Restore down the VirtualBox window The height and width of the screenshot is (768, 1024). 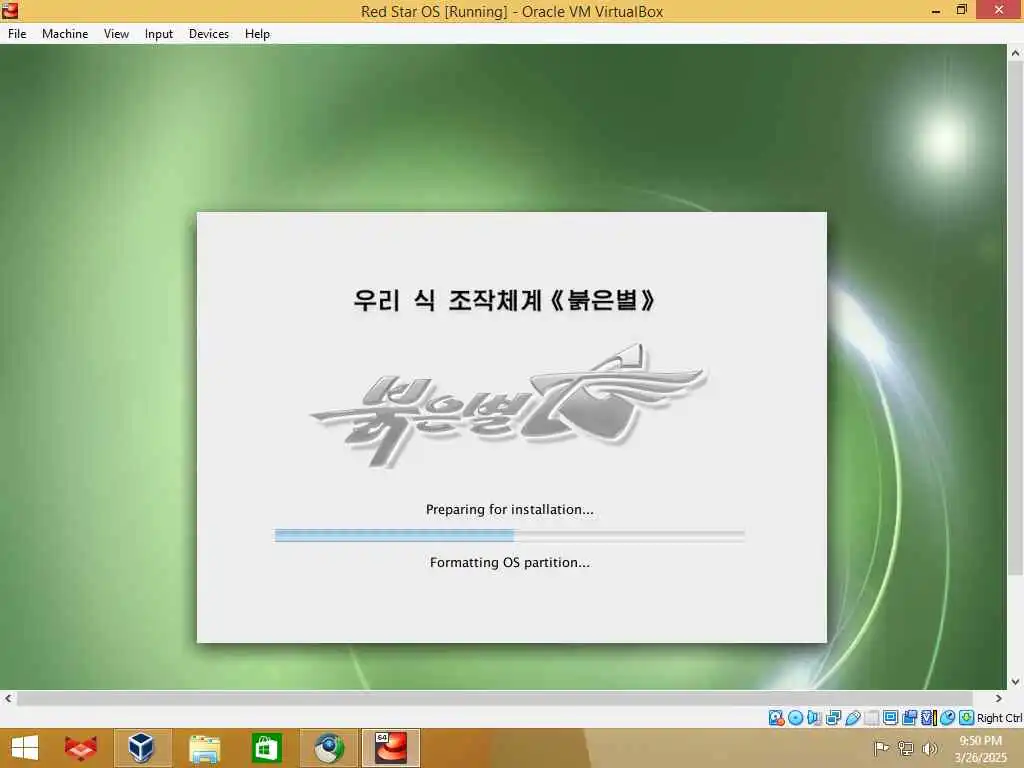[x=961, y=10]
